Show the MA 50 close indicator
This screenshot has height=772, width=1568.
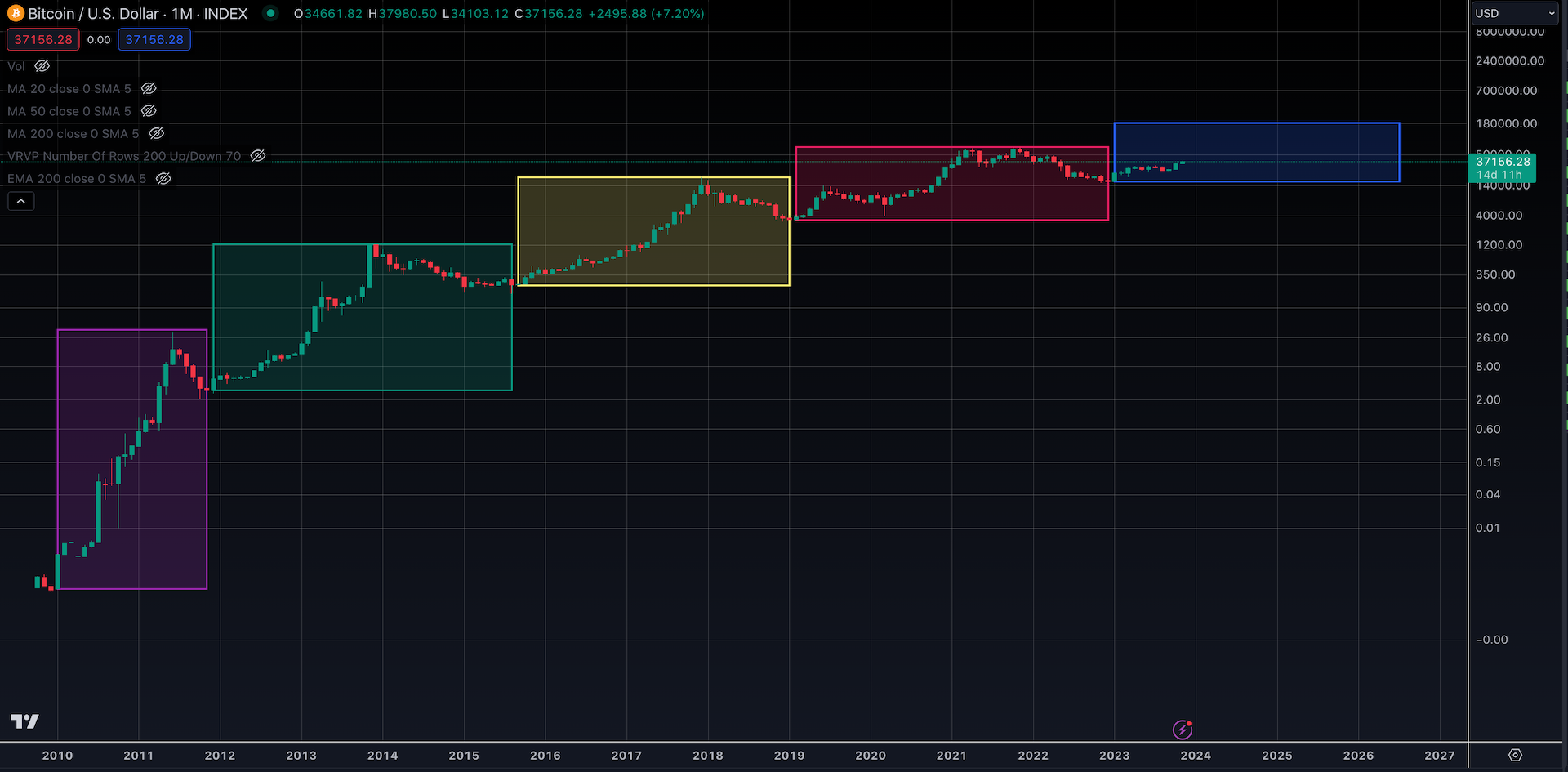click(x=149, y=110)
